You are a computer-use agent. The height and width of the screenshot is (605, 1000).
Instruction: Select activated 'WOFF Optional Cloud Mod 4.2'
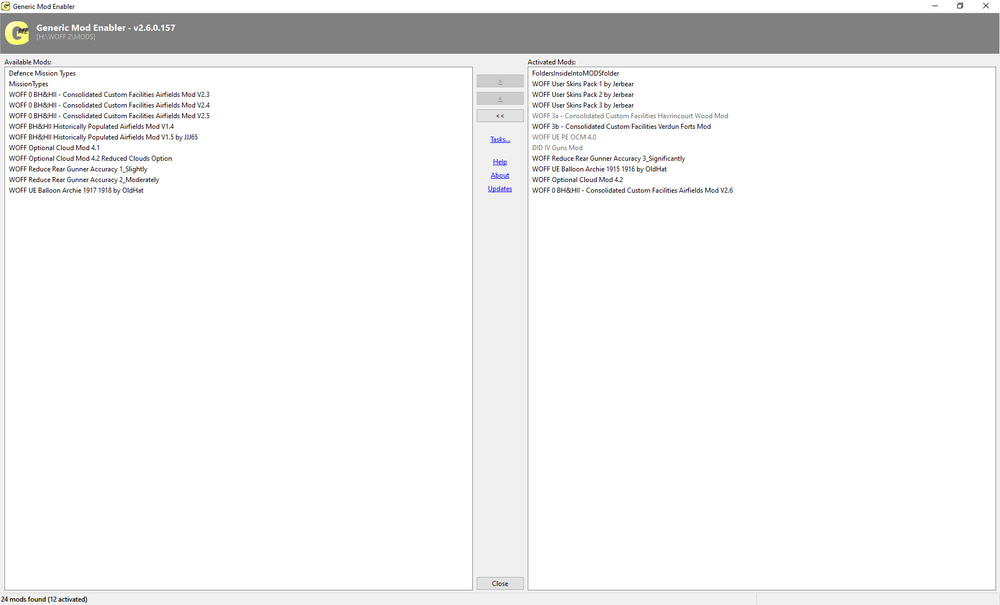(x=578, y=180)
